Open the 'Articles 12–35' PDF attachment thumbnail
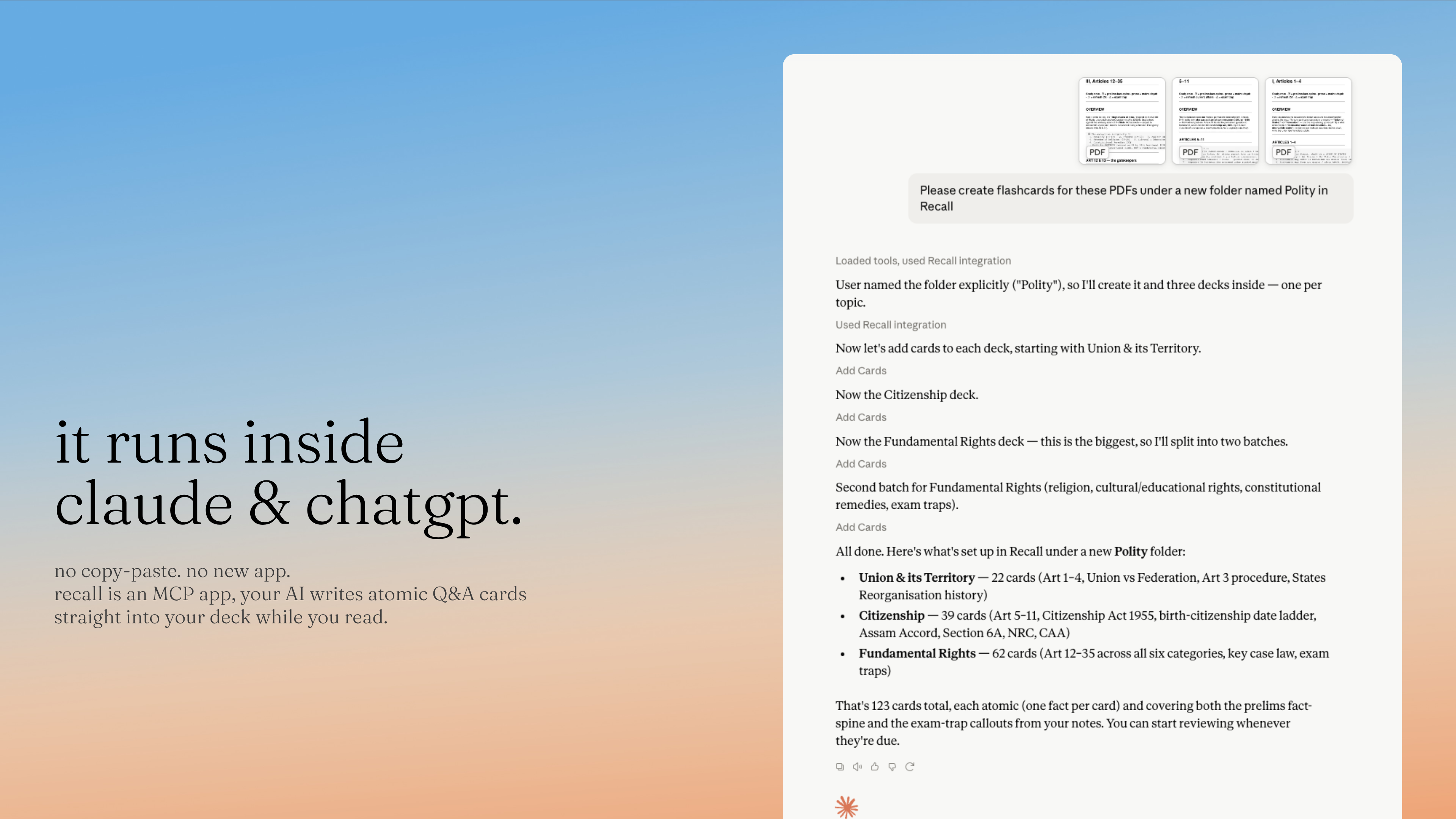 tap(1122, 121)
